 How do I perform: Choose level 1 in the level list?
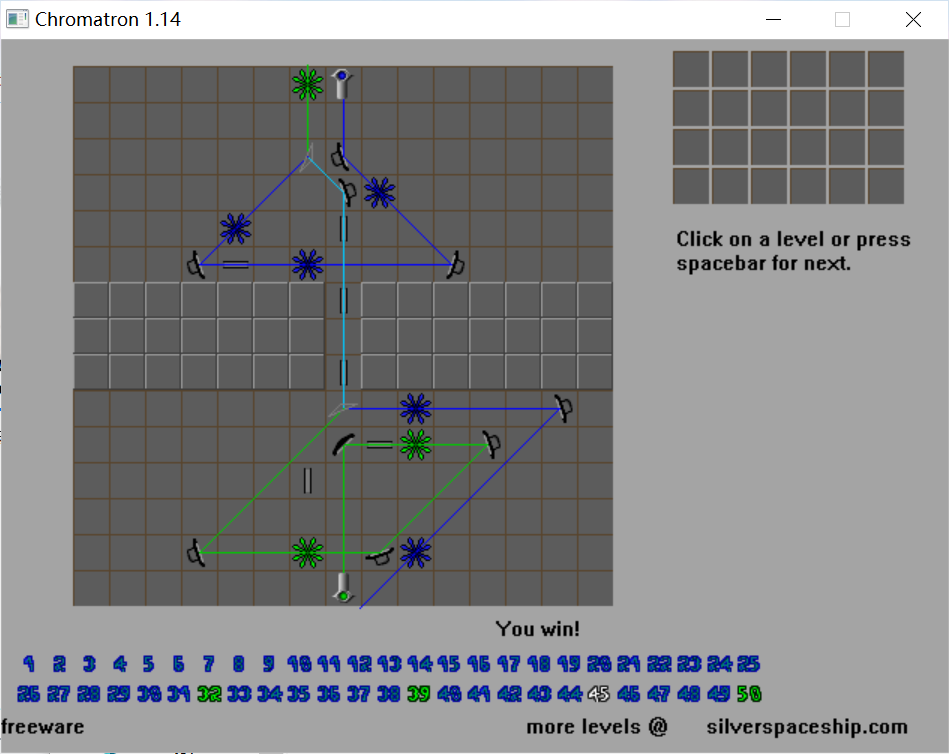pos(29,663)
